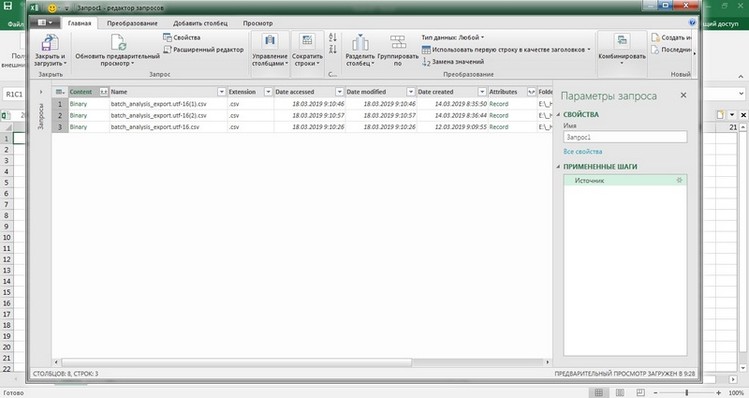Click the table corner menu icon
Viewport: 749px width, 398px height.
[60, 92]
